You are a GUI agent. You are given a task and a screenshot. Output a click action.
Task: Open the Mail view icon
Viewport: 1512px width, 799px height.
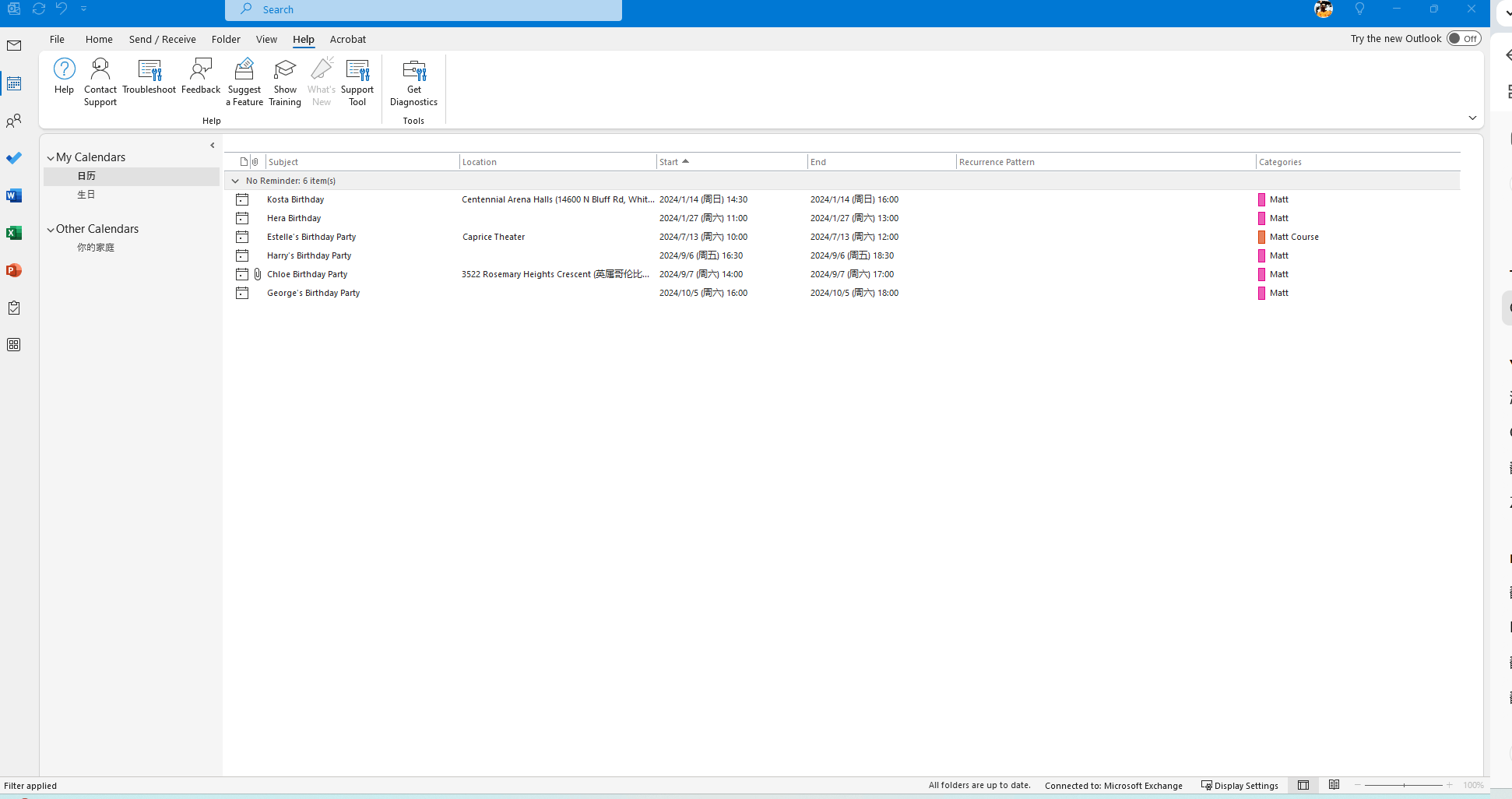[x=14, y=45]
